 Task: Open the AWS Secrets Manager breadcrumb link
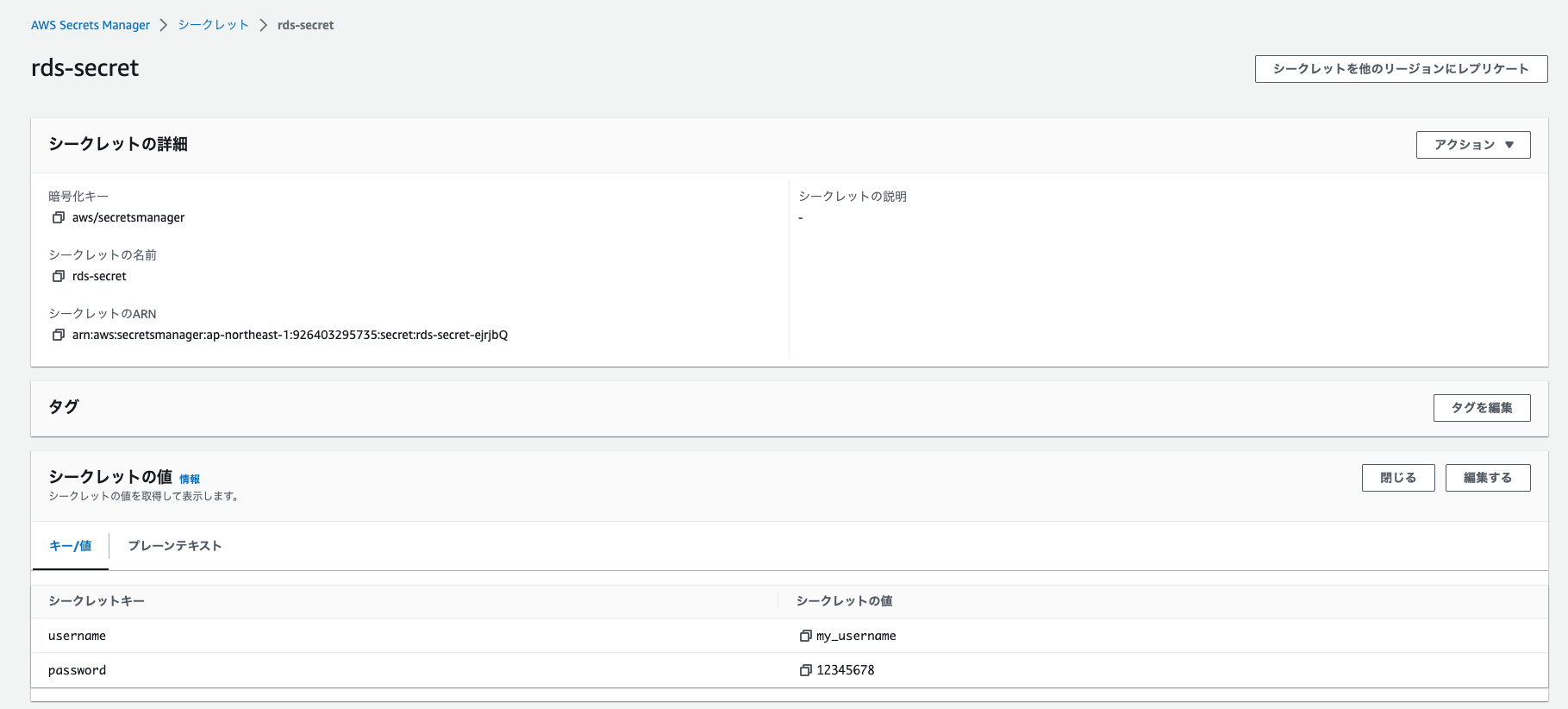91,25
